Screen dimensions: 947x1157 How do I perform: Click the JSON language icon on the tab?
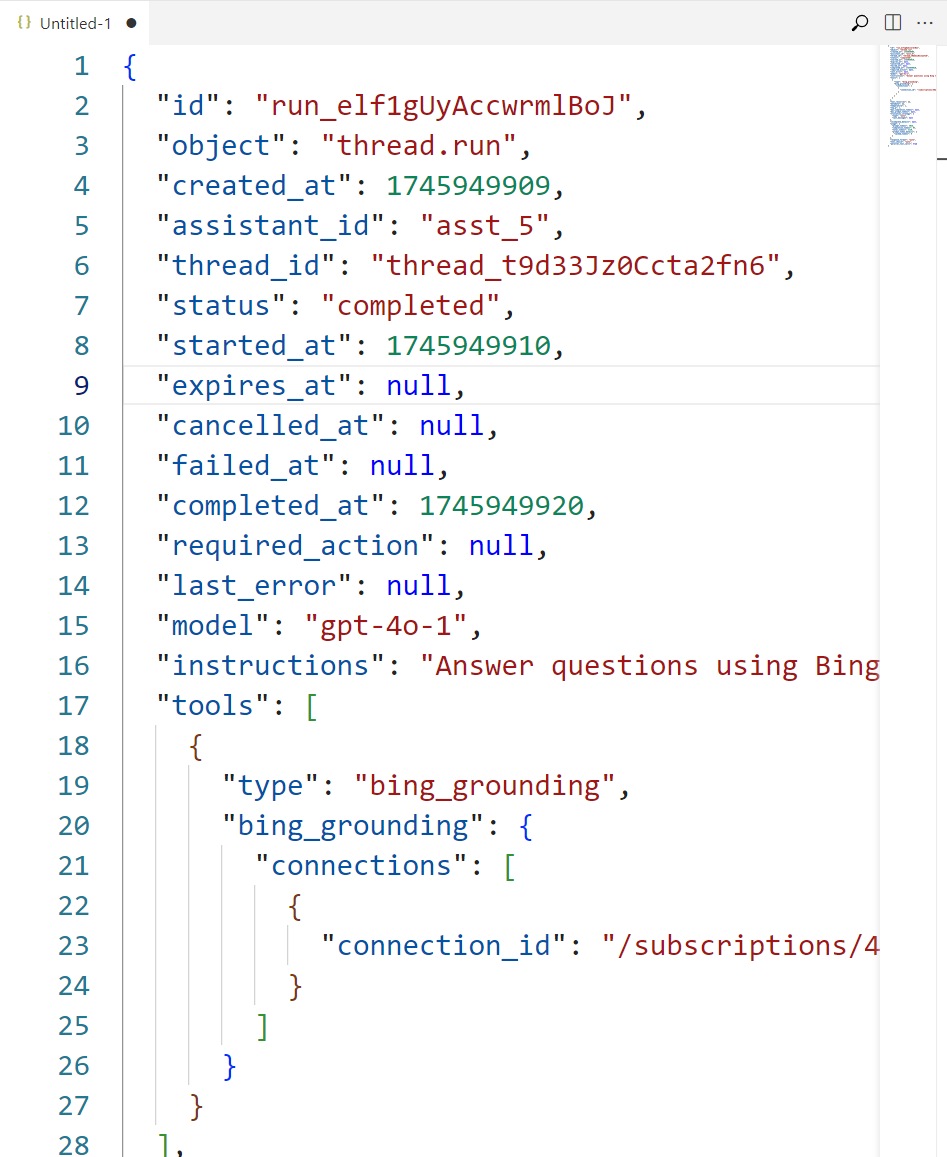click(x=22, y=22)
